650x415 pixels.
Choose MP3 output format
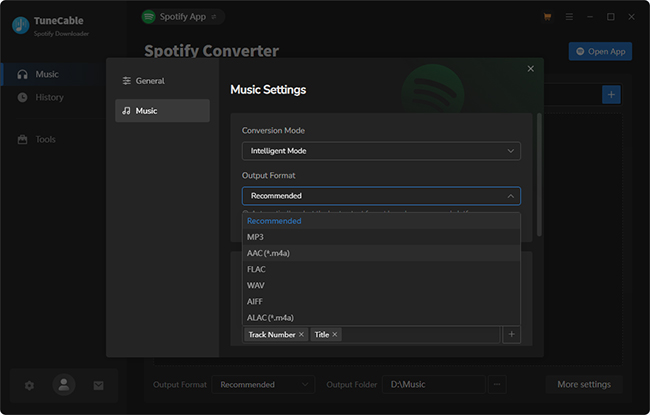(x=381, y=237)
